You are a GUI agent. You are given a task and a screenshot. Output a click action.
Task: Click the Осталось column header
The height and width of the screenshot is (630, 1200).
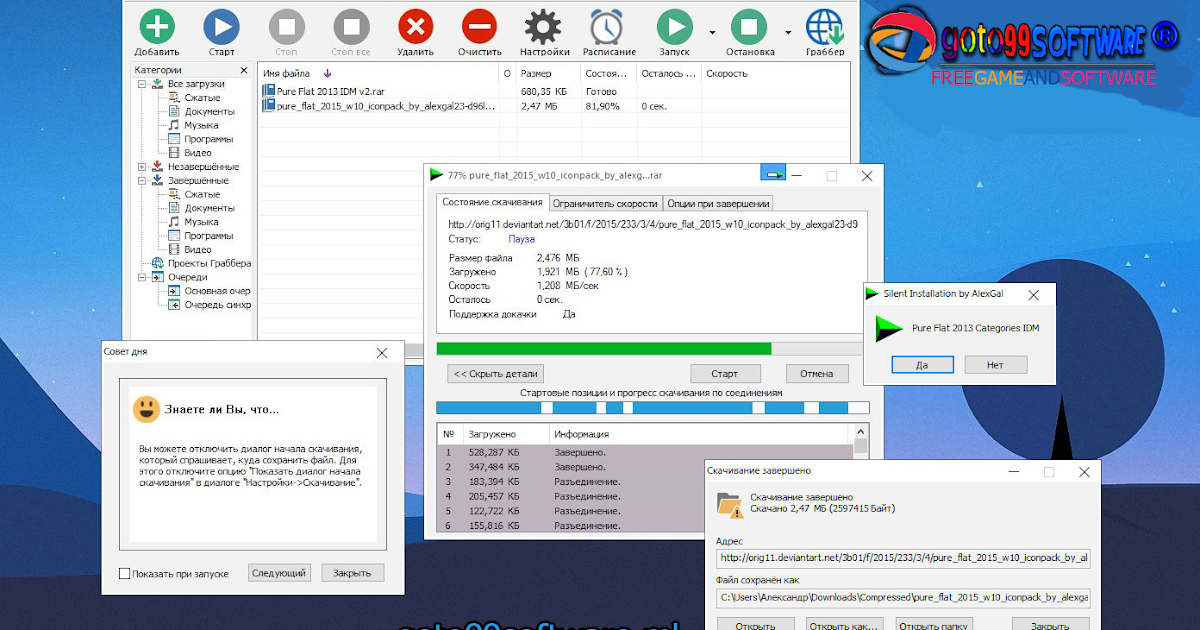click(x=668, y=74)
